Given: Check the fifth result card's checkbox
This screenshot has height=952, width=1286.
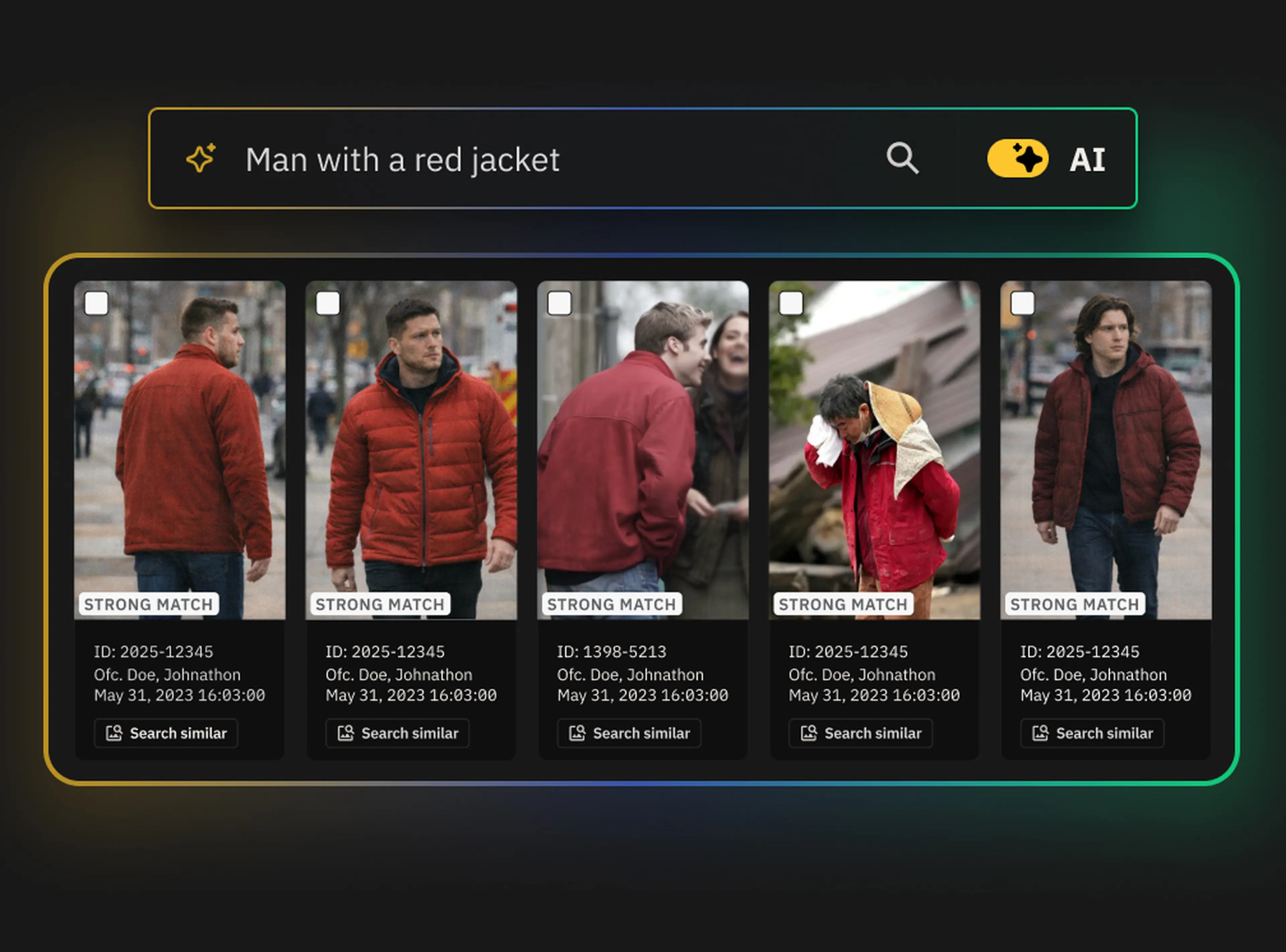Looking at the screenshot, I should 1023,303.
